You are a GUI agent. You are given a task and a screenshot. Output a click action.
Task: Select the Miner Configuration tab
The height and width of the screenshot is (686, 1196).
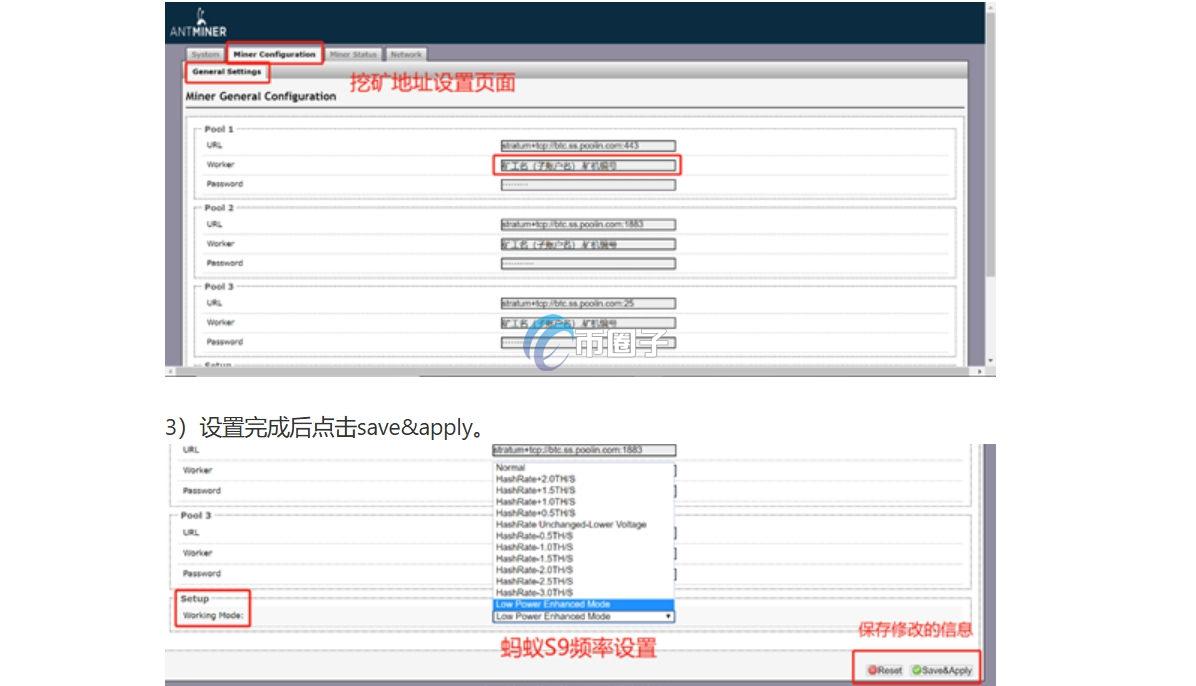coord(274,54)
